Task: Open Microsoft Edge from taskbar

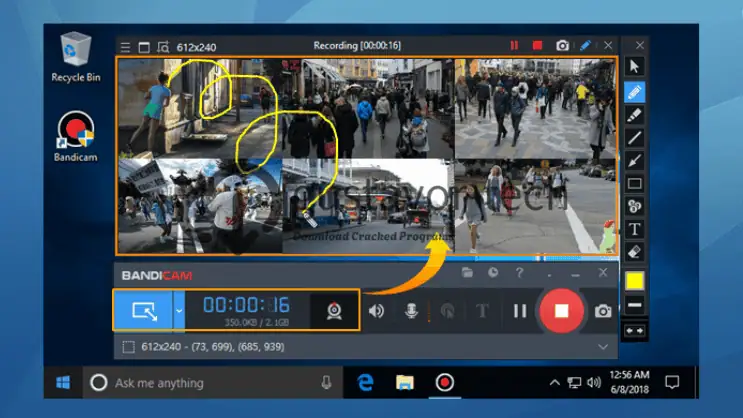Action: pos(365,382)
